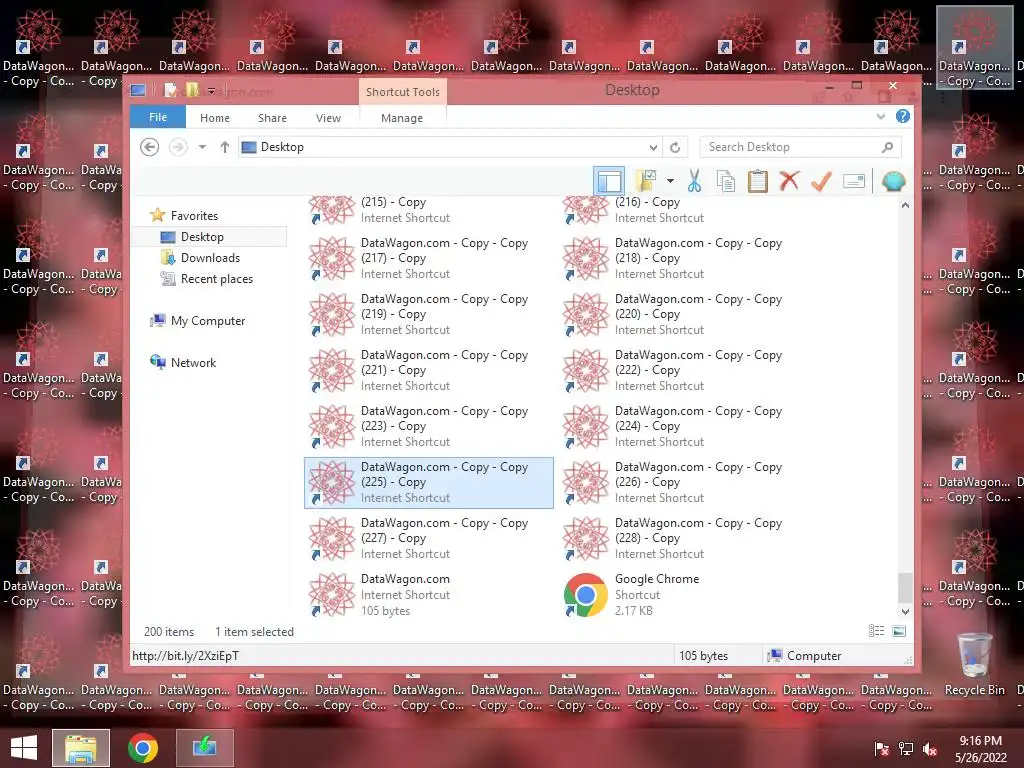Screen dimensions: 1024x768
Task: Click the quick access New Folder icon
Action: (192, 90)
